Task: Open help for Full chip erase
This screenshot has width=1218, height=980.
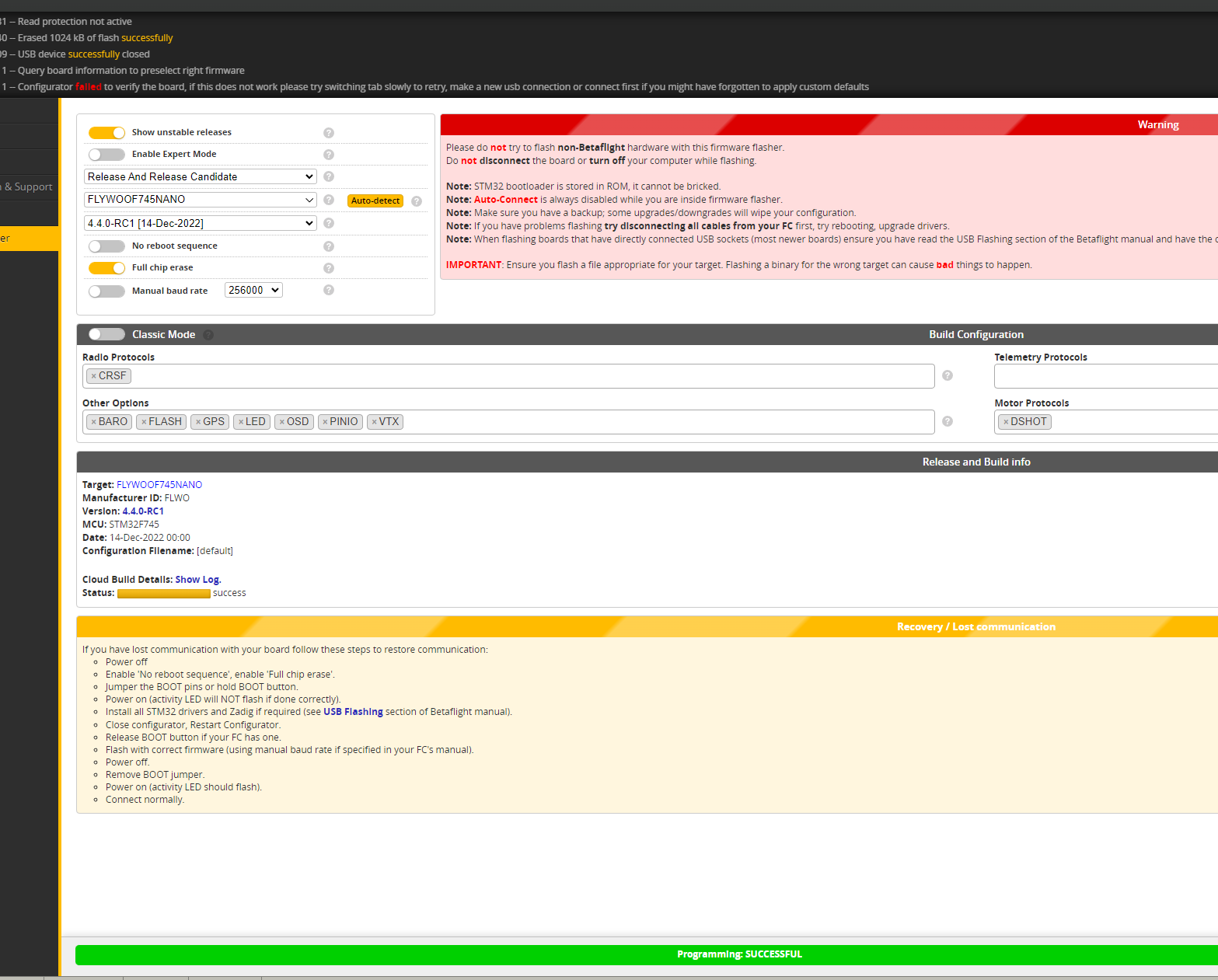Action: click(x=329, y=268)
